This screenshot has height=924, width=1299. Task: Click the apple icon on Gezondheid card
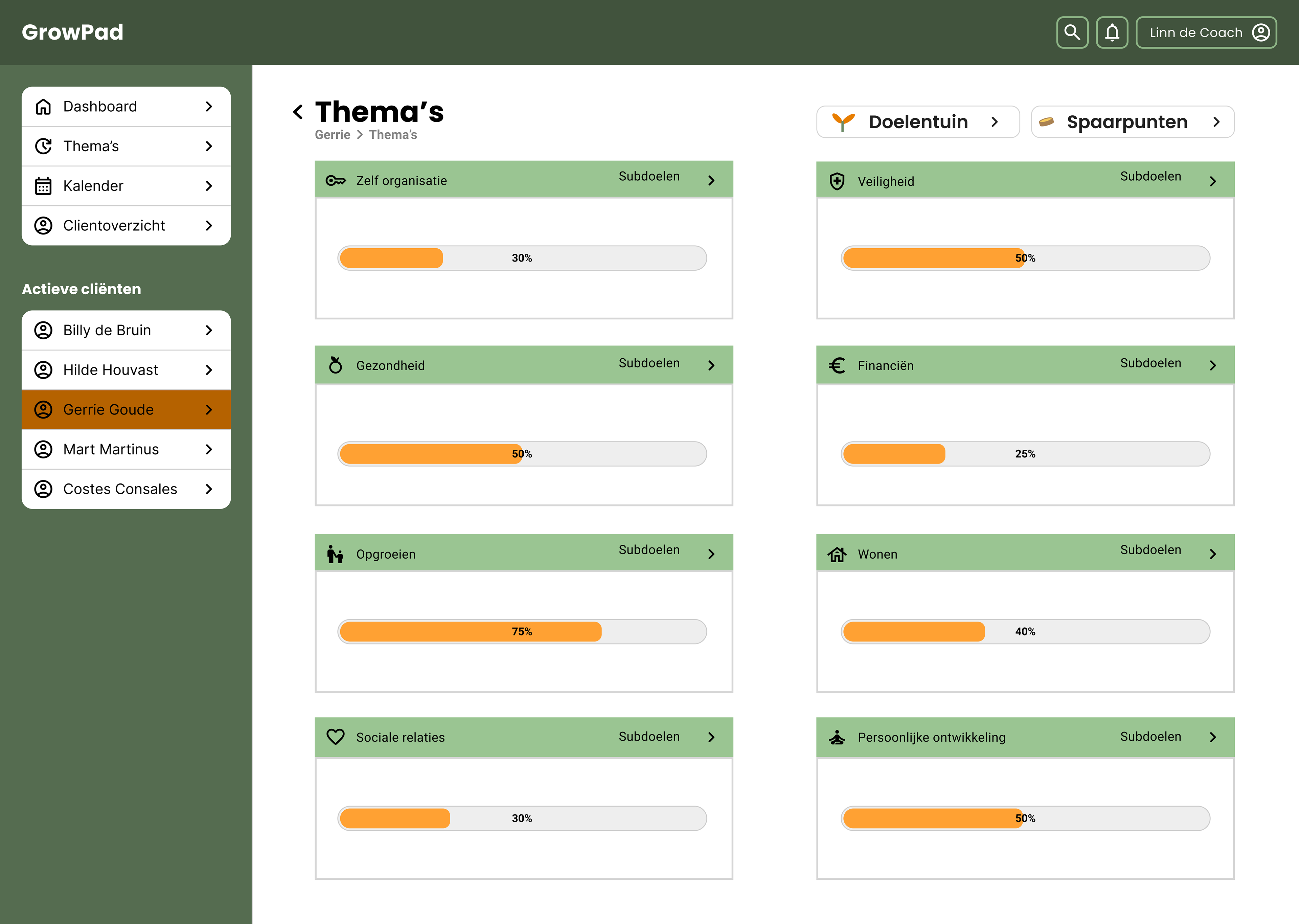[x=336, y=365]
